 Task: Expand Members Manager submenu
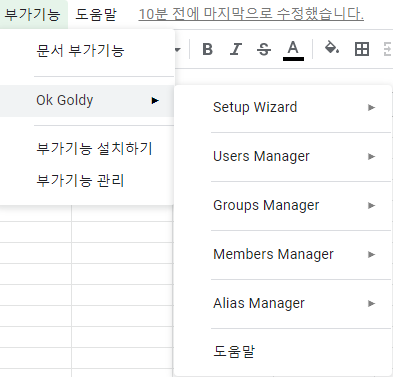283,254
